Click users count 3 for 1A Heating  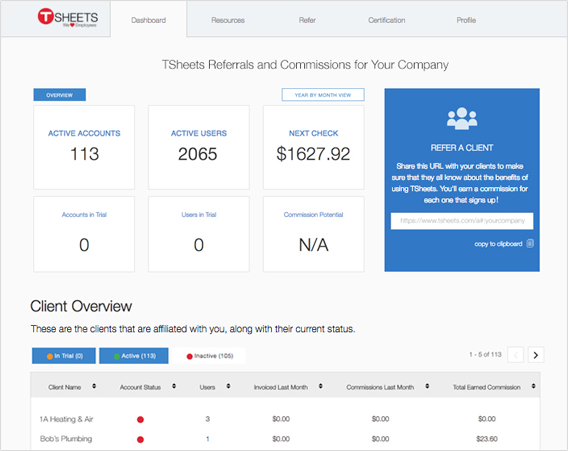(x=208, y=419)
